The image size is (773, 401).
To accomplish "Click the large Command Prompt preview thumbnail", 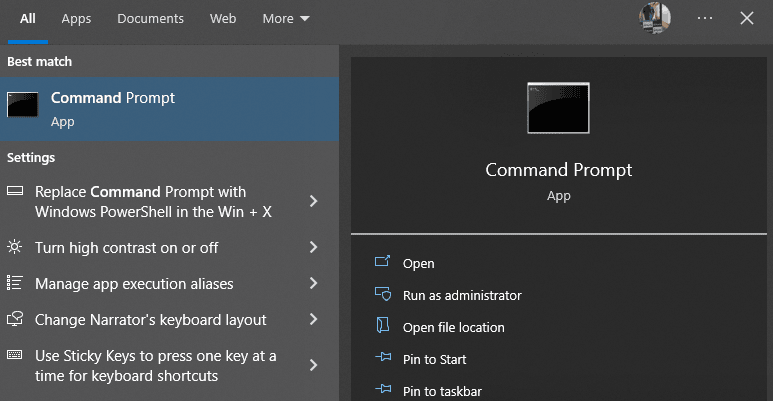I will [558, 108].
